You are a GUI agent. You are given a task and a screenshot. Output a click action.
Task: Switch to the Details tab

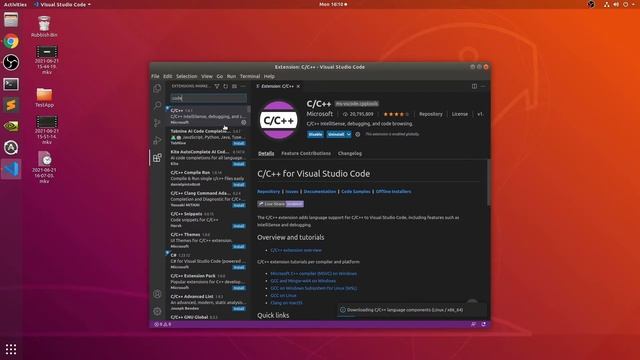coord(266,153)
